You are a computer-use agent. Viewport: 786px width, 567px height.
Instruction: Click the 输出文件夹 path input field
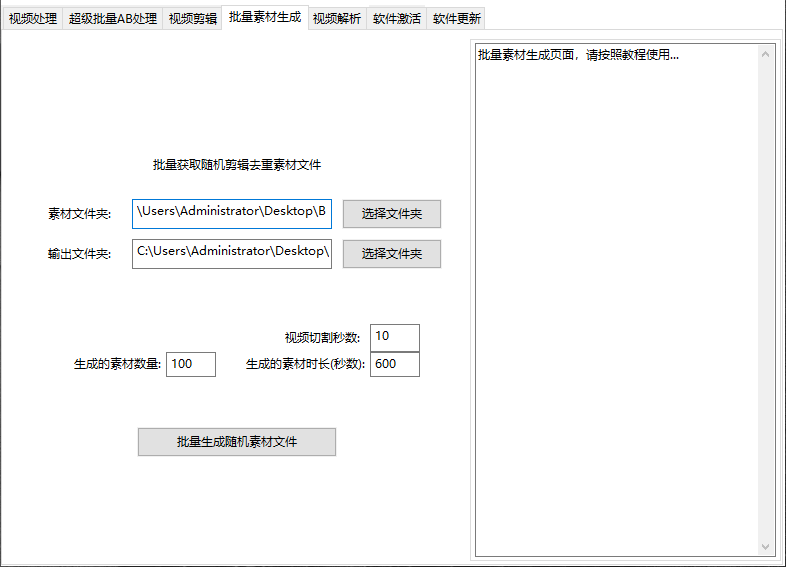tap(232, 254)
